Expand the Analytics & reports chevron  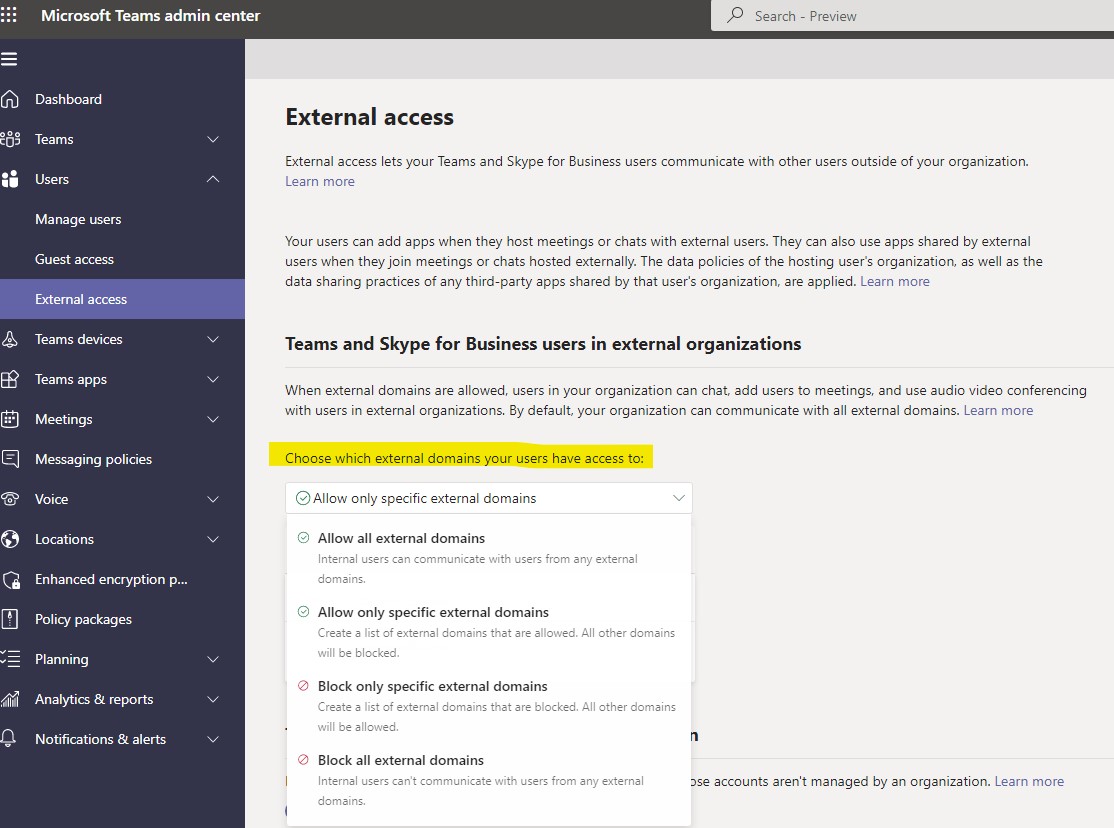click(x=212, y=699)
